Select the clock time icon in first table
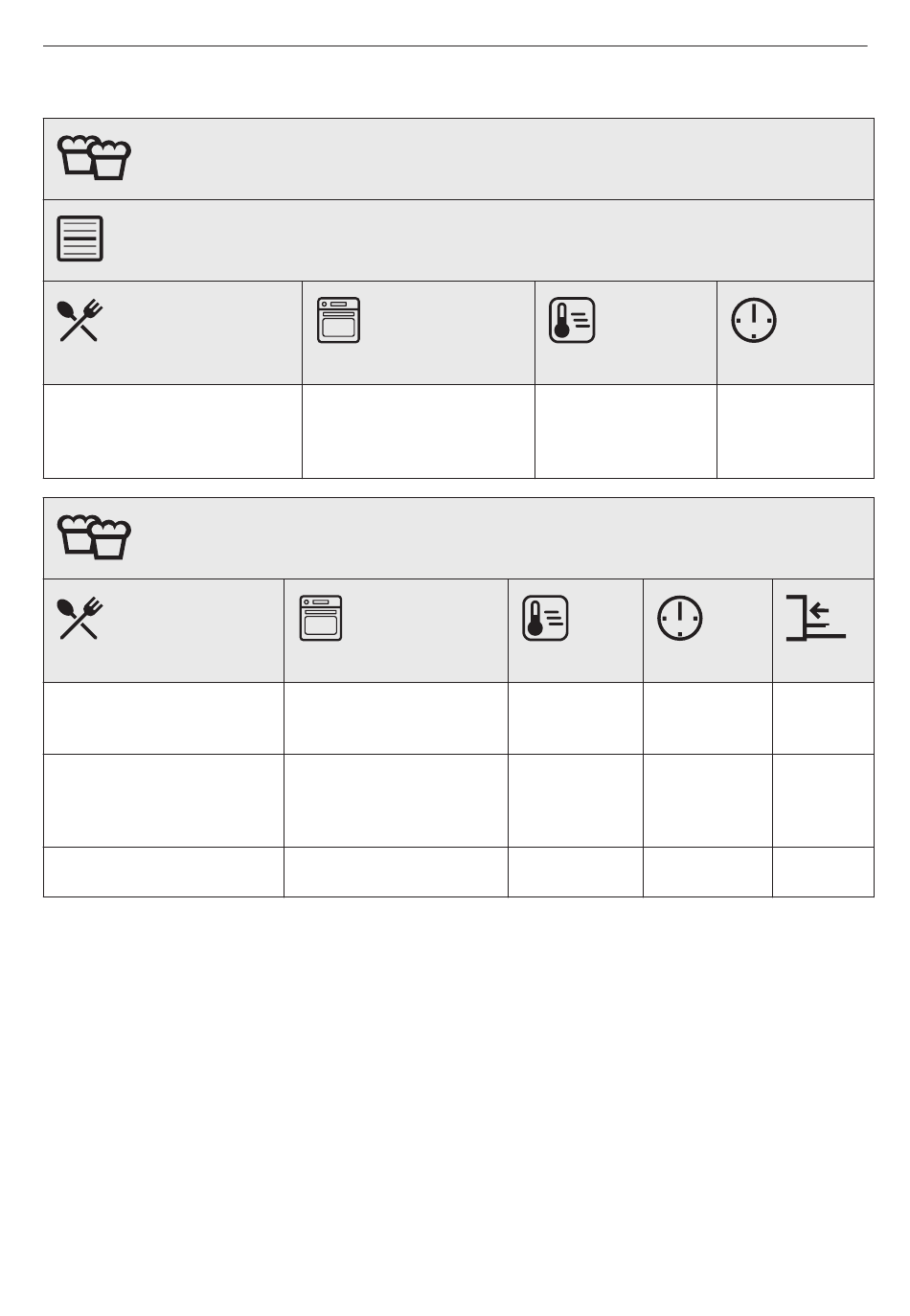This screenshot has height=1316, width=910. (754, 320)
